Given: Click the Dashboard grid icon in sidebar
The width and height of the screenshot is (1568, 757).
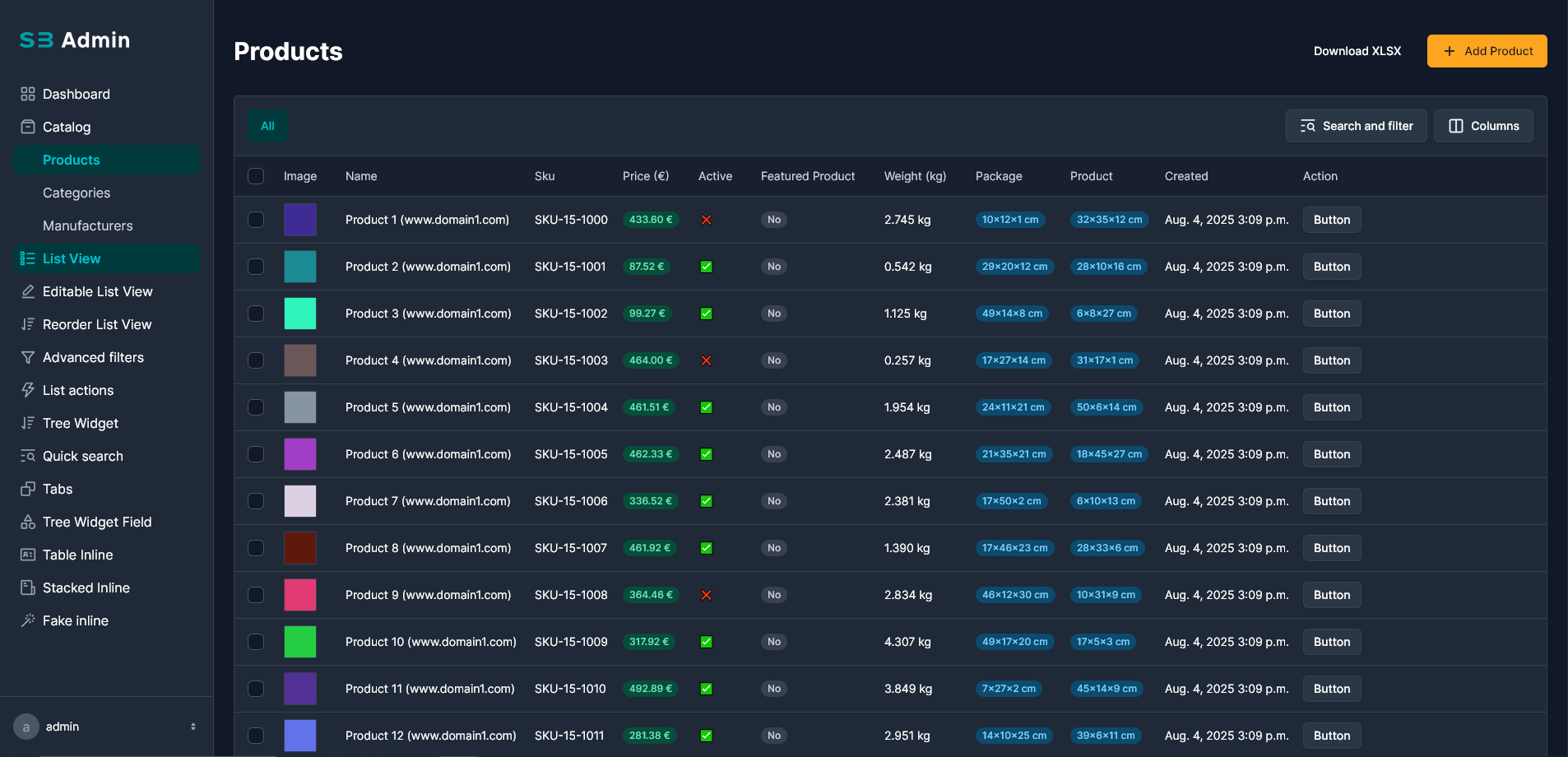Looking at the screenshot, I should click(28, 94).
